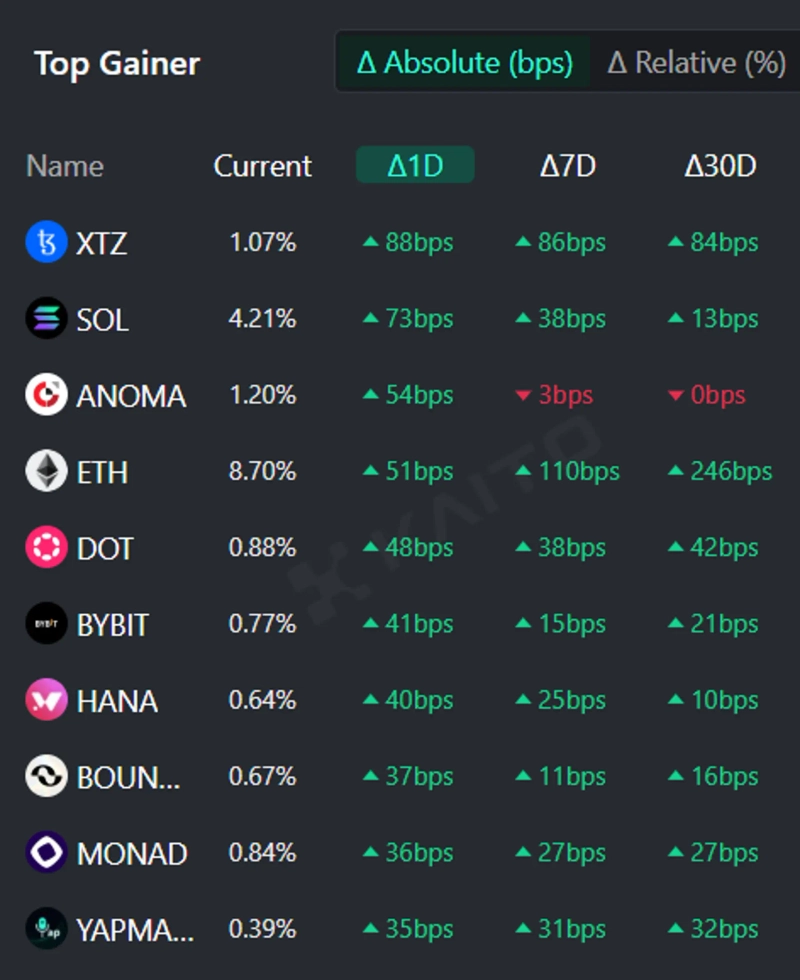
Task: Click the HANA token icon
Action: 46,701
